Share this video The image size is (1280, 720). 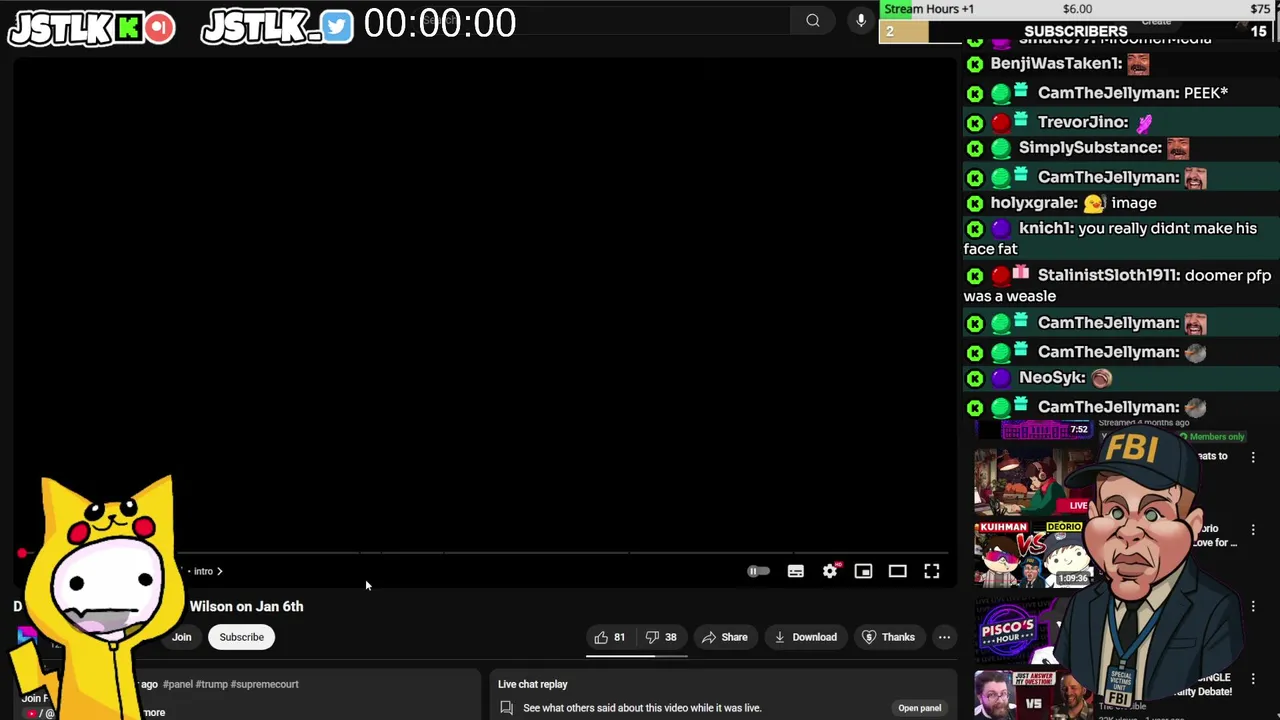(724, 637)
